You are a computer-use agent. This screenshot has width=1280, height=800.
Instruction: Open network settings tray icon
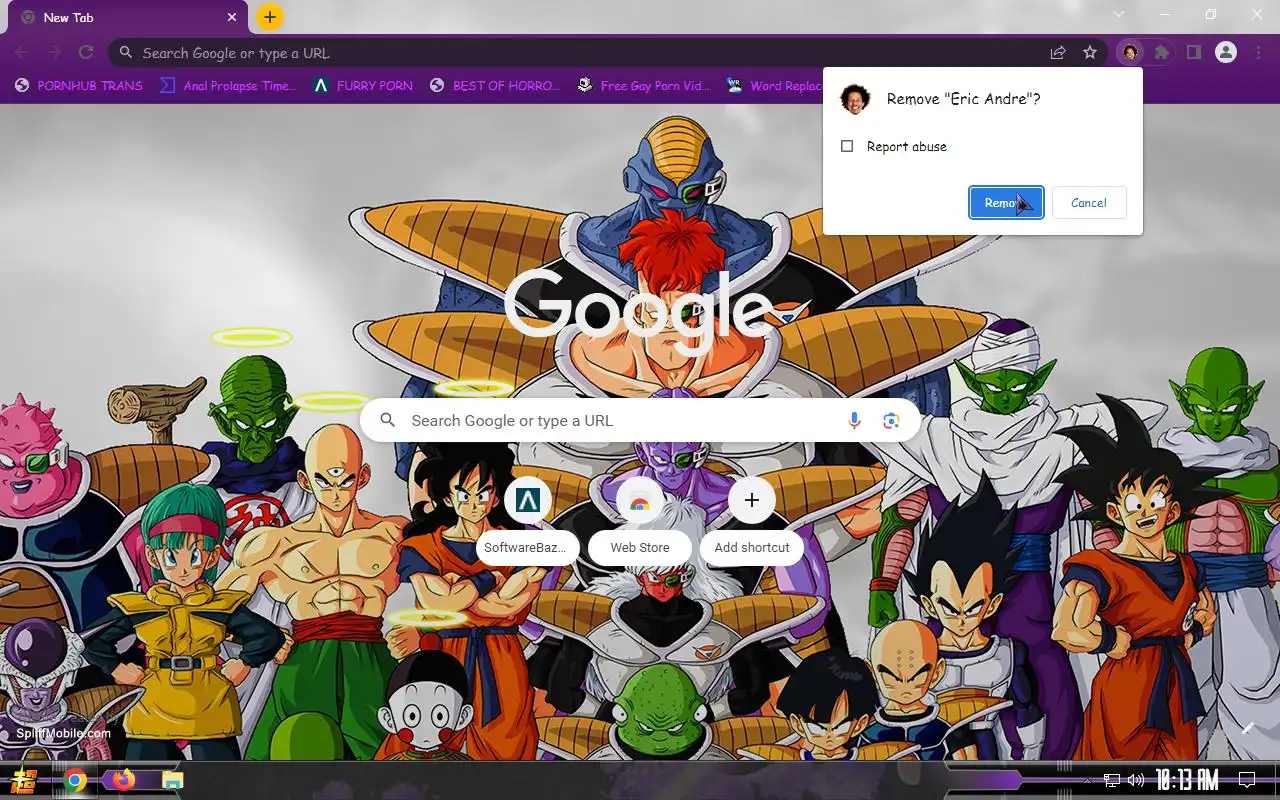click(1111, 780)
